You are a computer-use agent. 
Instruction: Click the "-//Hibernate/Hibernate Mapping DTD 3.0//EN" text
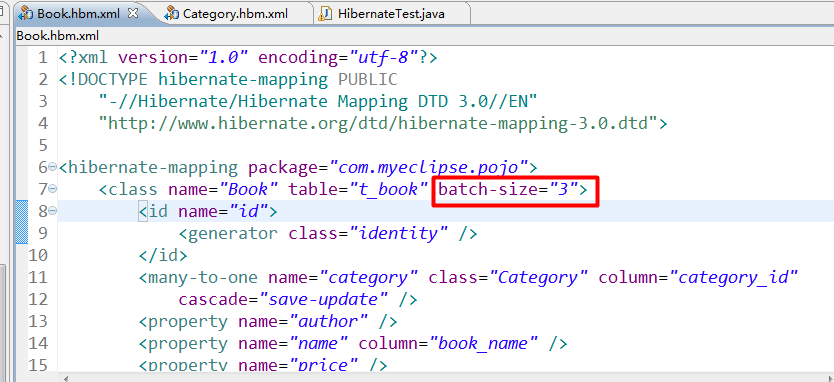point(319,101)
